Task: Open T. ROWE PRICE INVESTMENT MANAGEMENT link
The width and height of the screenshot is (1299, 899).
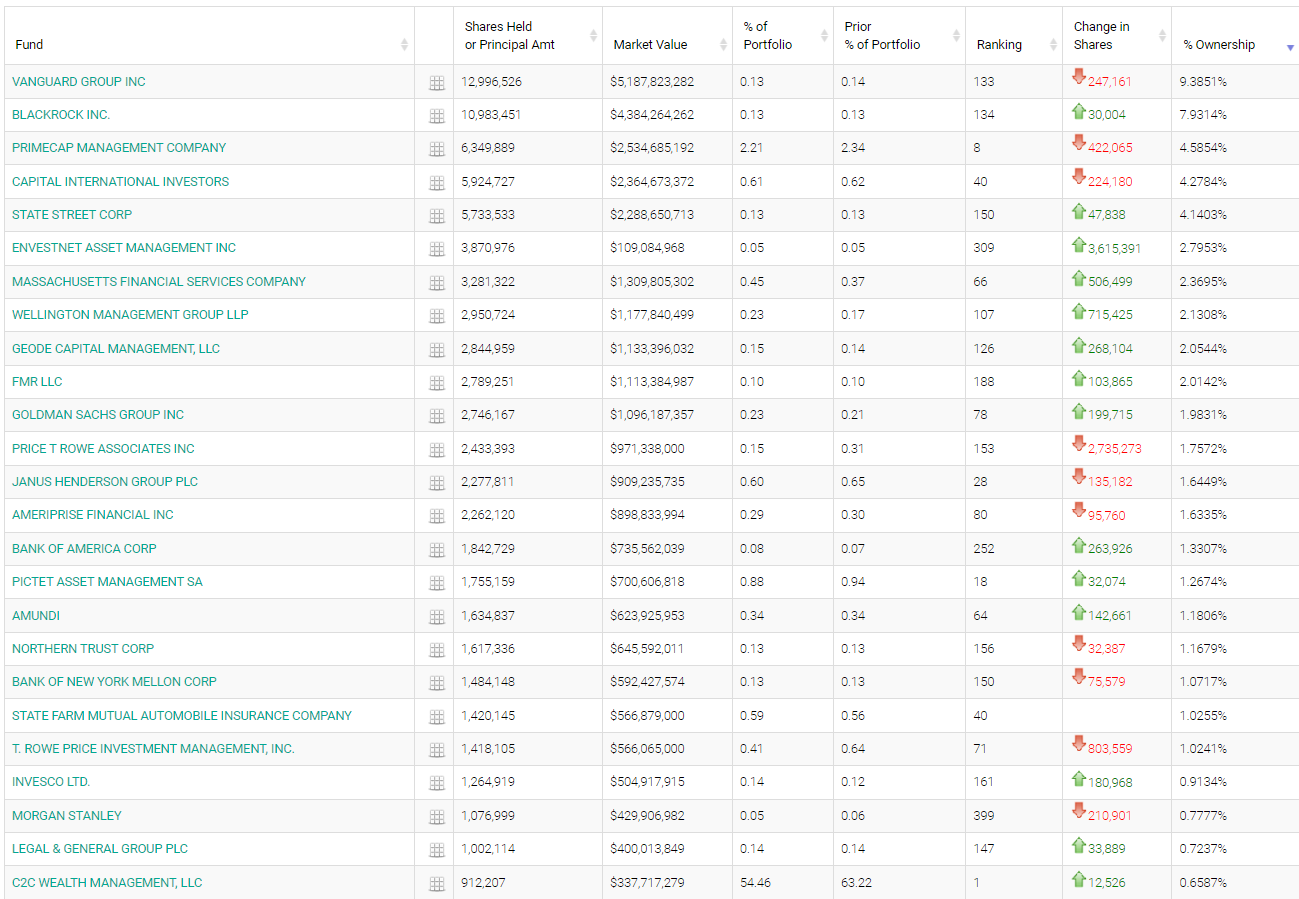Action: tap(153, 748)
